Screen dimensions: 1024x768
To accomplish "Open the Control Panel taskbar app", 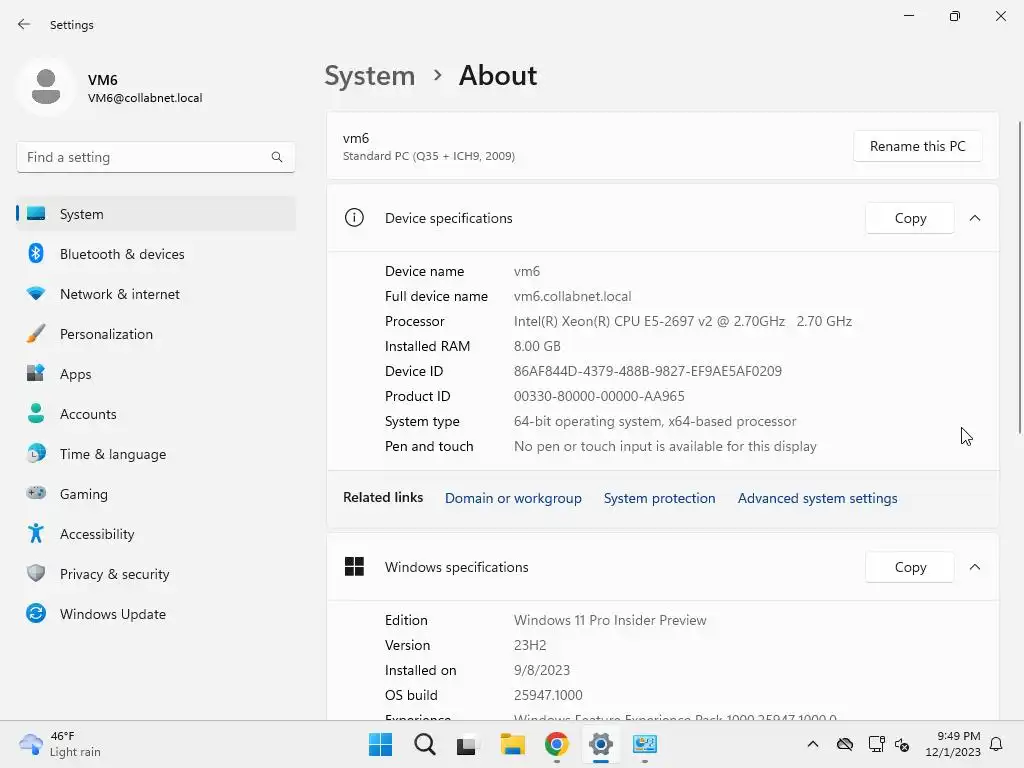I will (645, 744).
